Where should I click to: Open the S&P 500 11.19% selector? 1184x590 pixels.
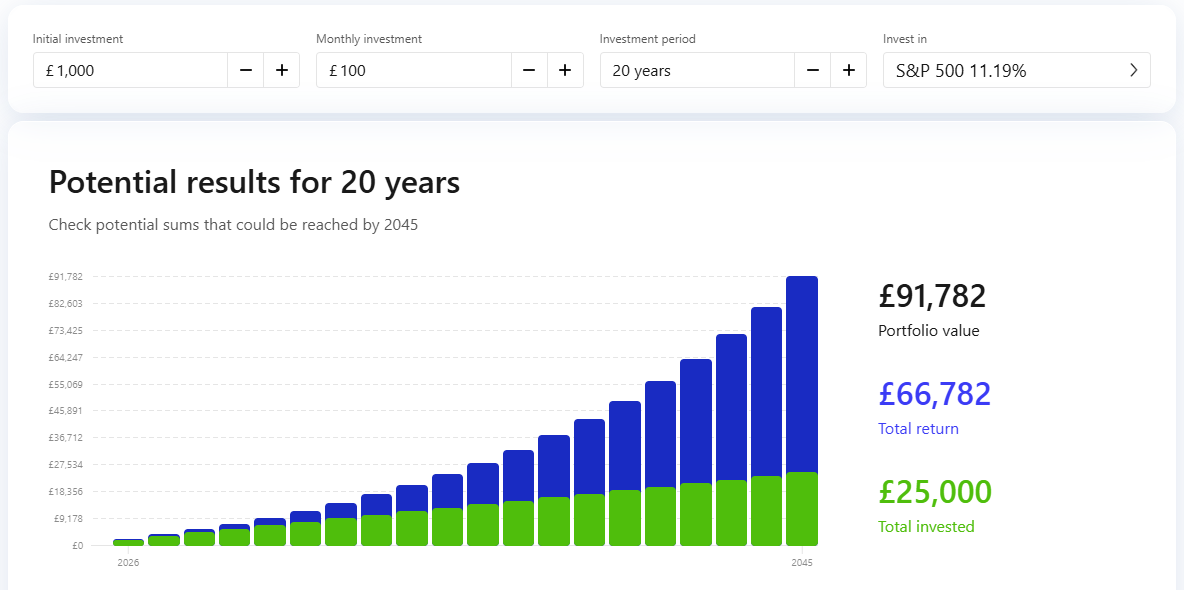[1016, 70]
